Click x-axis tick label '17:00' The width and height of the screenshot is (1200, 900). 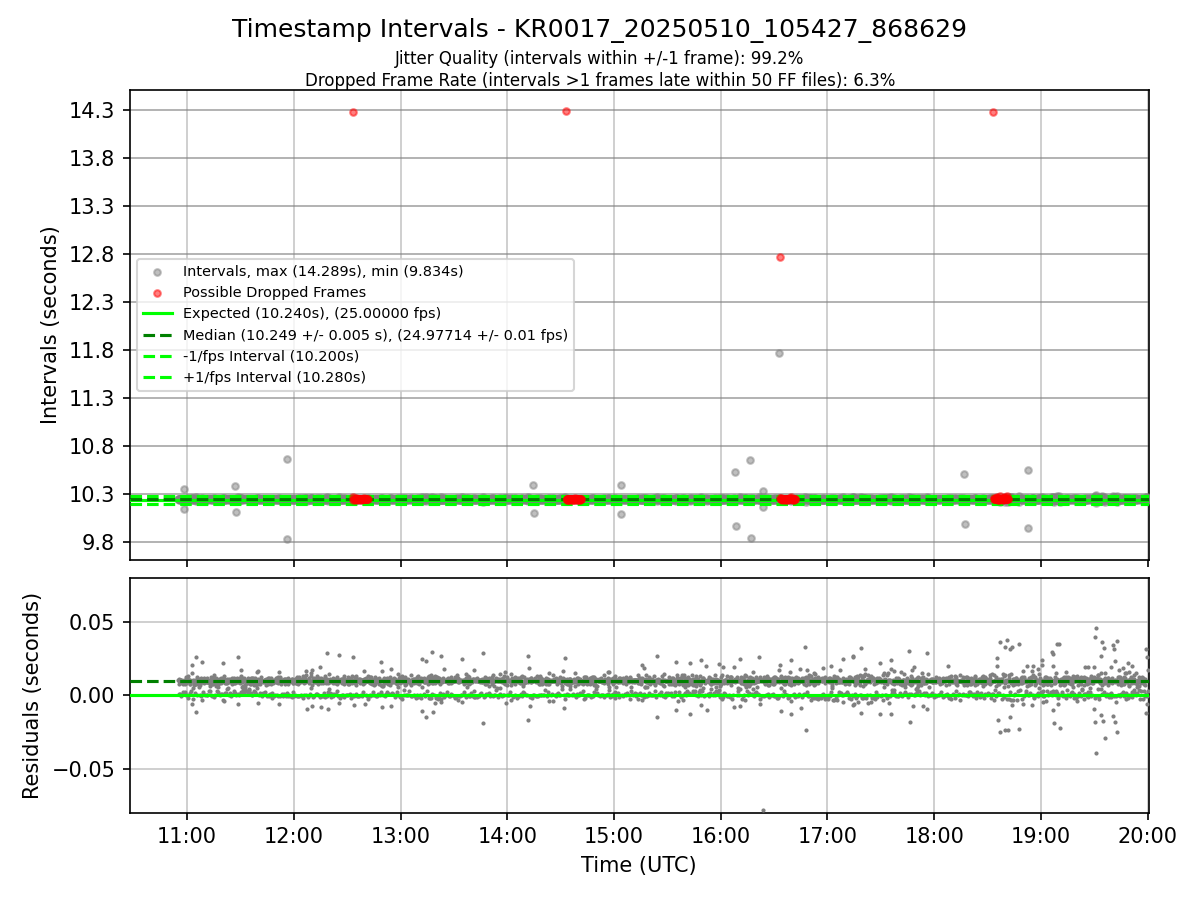(x=827, y=836)
